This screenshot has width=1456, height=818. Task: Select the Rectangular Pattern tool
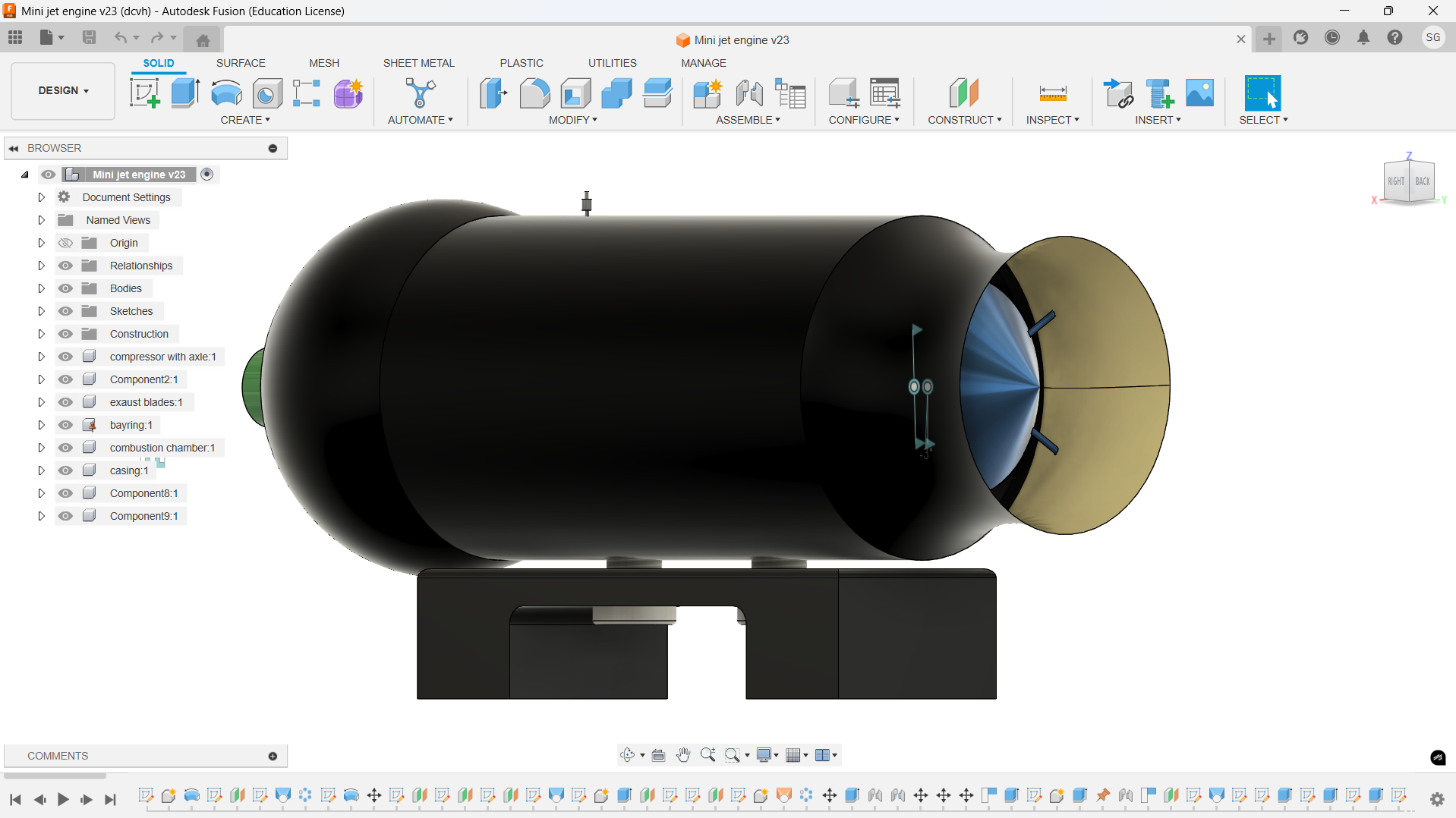click(x=307, y=93)
